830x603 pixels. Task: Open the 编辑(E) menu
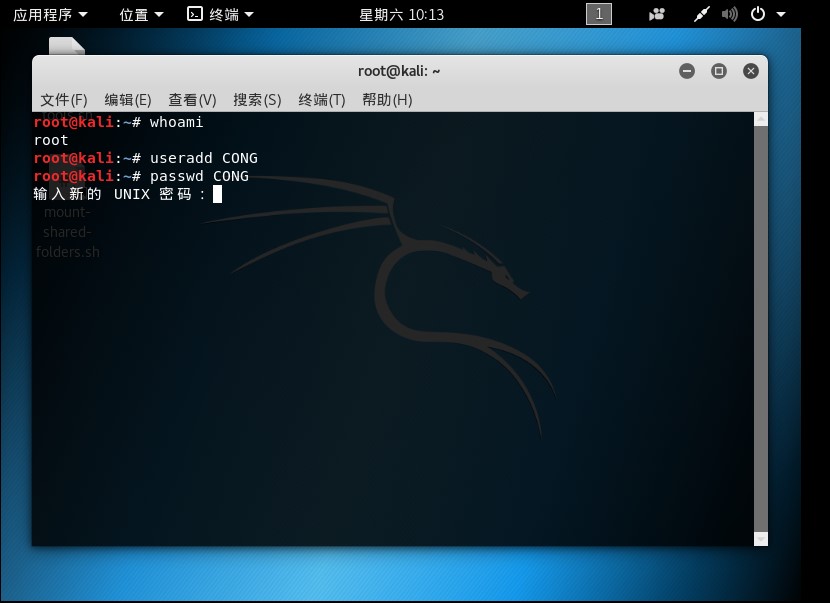point(128,100)
